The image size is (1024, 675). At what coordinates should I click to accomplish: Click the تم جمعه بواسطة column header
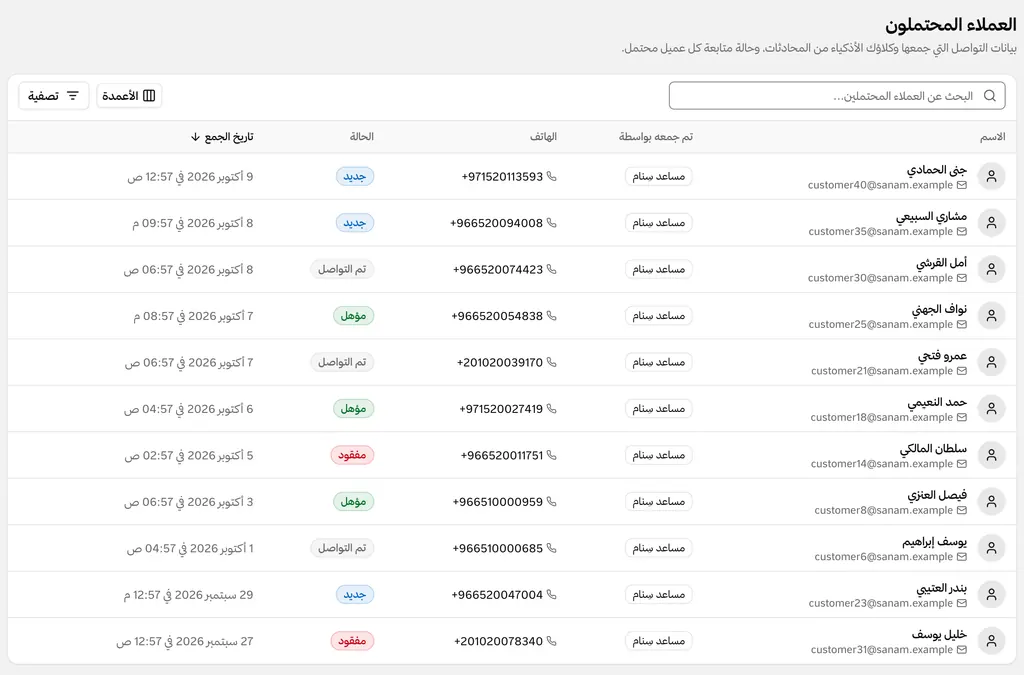656,136
